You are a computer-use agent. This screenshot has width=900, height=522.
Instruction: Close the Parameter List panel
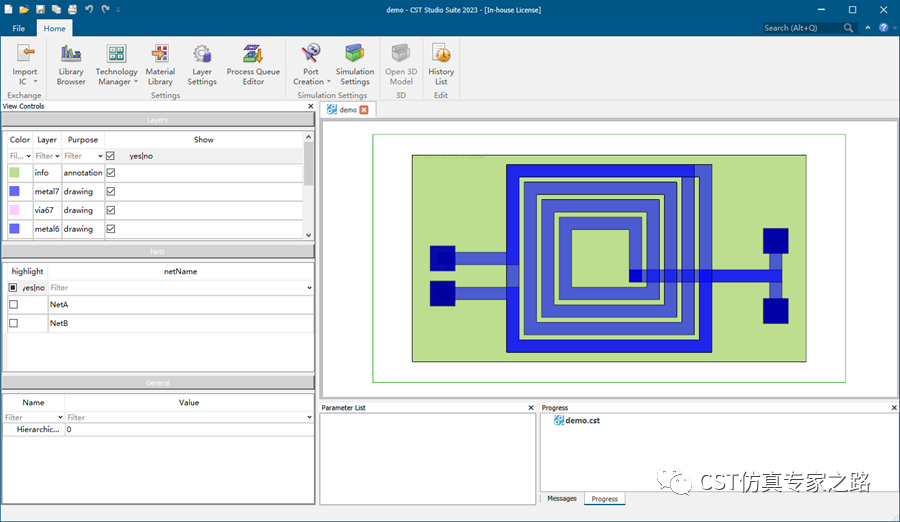click(x=531, y=408)
